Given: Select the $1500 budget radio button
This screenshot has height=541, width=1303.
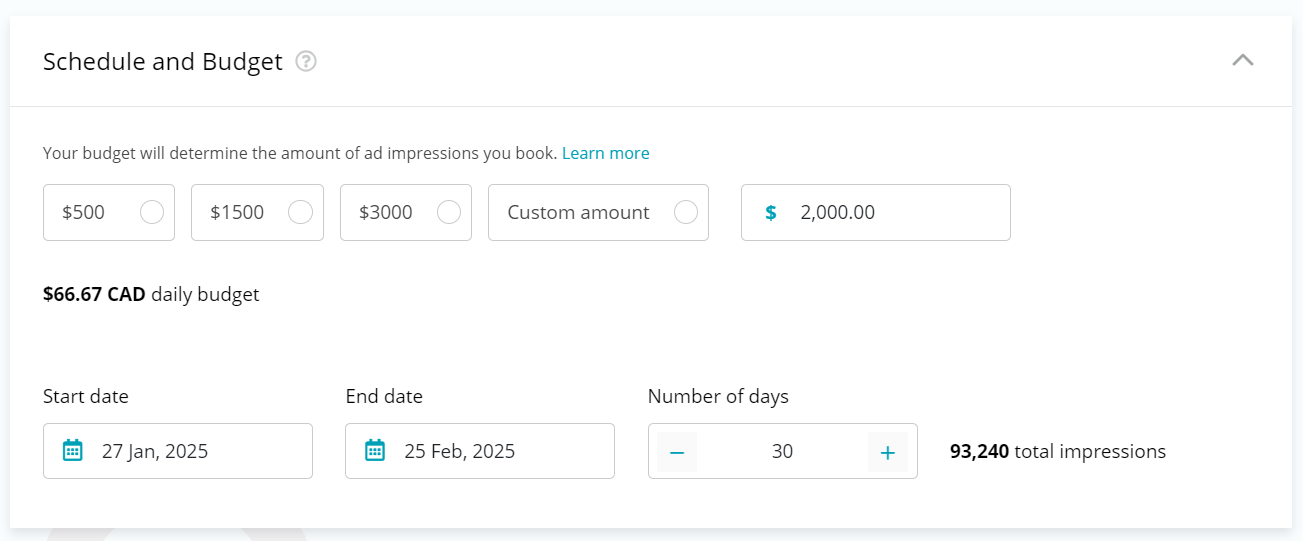Looking at the screenshot, I should (x=300, y=212).
